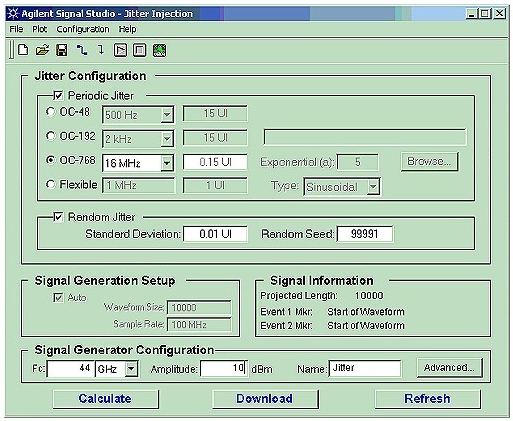Viewport: 513px width, 421px height.
Task: Click the down-arrow download toolbar icon
Action: tap(101, 50)
